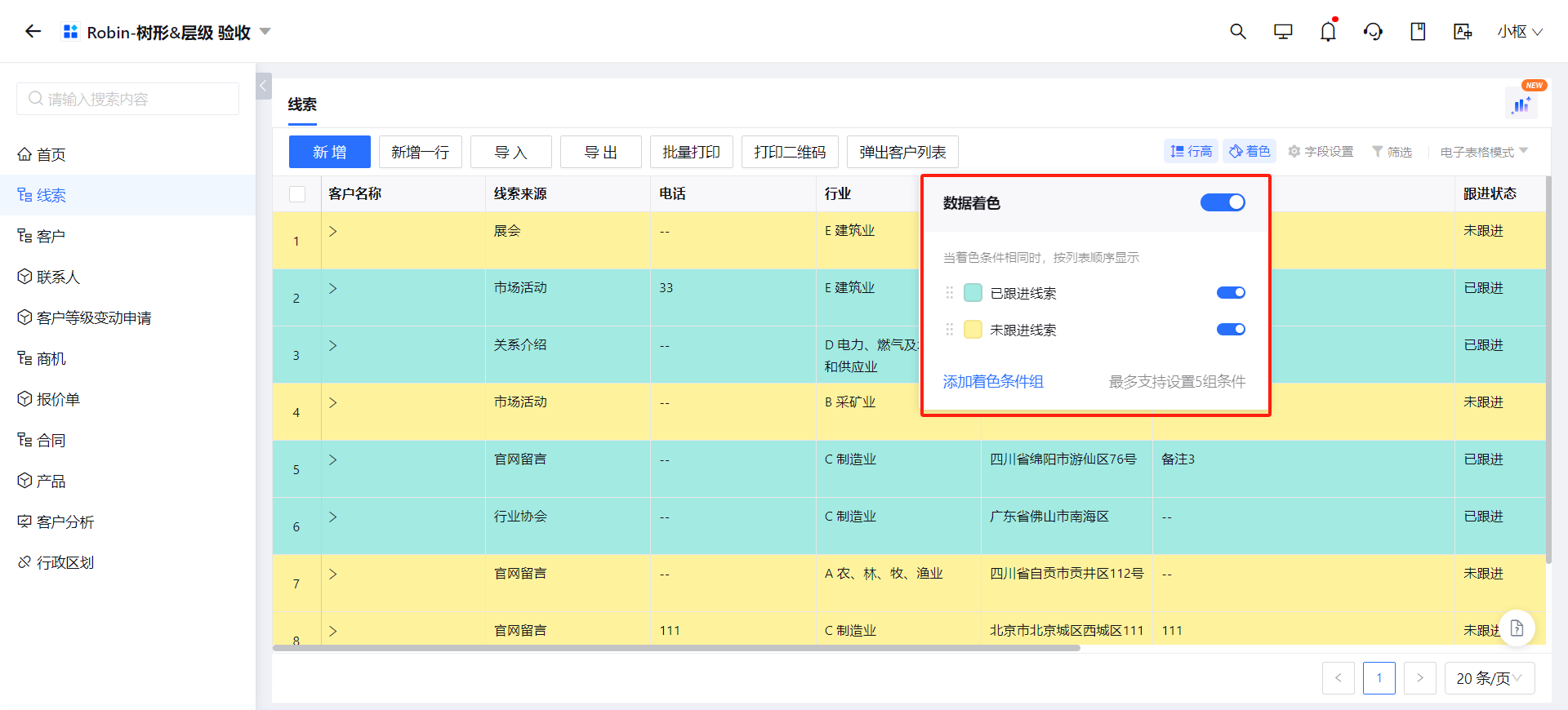
Task: Open the Robin app title dropdown
Action: [x=265, y=32]
